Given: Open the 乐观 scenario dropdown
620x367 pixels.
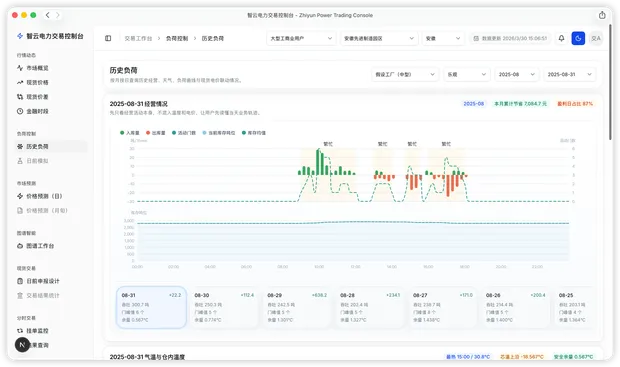Looking at the screenshot, I should (x=467, y=74).
